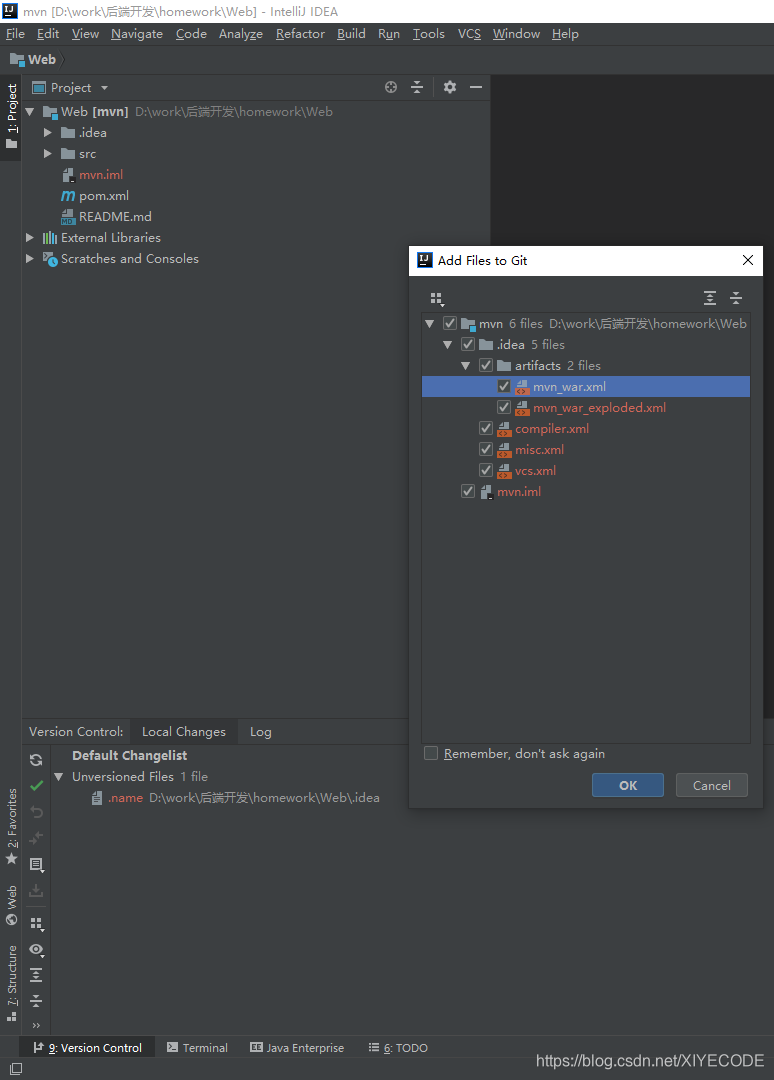
Task: Open the Build menu
Action: tap(351, 34)
